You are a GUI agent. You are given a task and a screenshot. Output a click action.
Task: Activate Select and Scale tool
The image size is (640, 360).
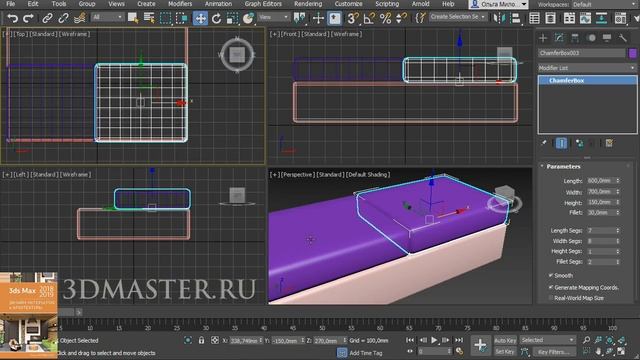click(232, 18)
